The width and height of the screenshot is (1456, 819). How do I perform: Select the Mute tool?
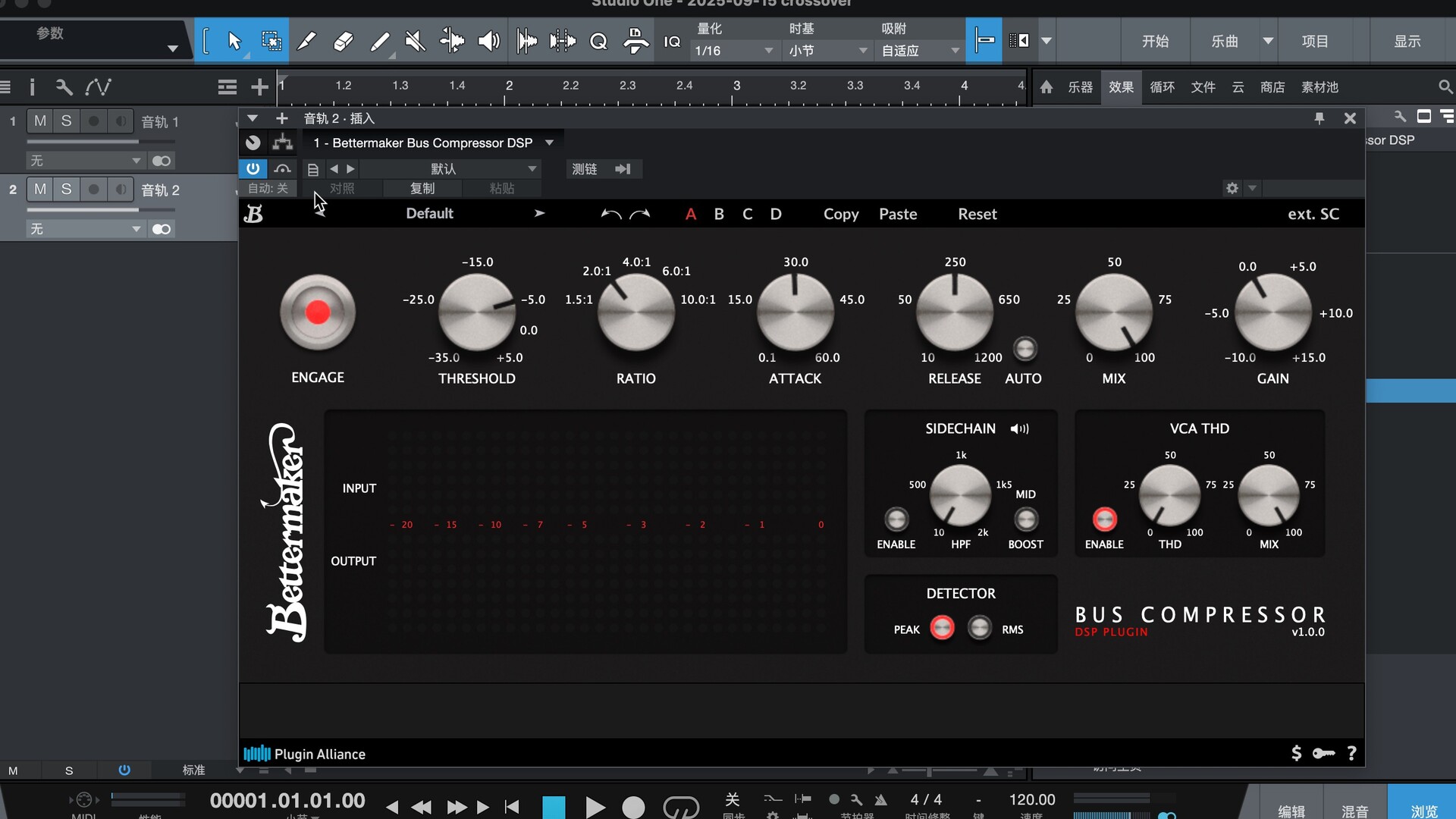(416, 41)
